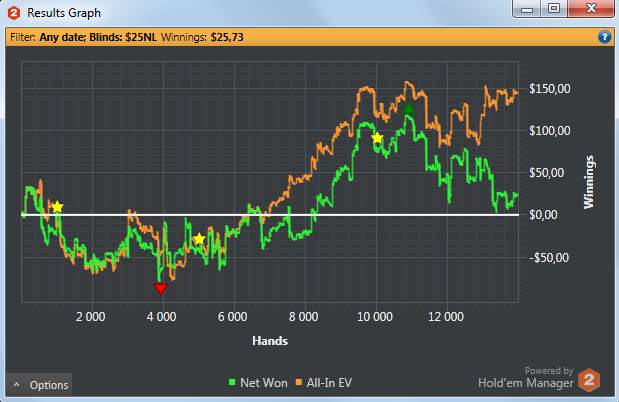The image size is (619, 402).
Task: Click the -$50,00 axis label
Action: pyautogui.click(x=549, y=257)
